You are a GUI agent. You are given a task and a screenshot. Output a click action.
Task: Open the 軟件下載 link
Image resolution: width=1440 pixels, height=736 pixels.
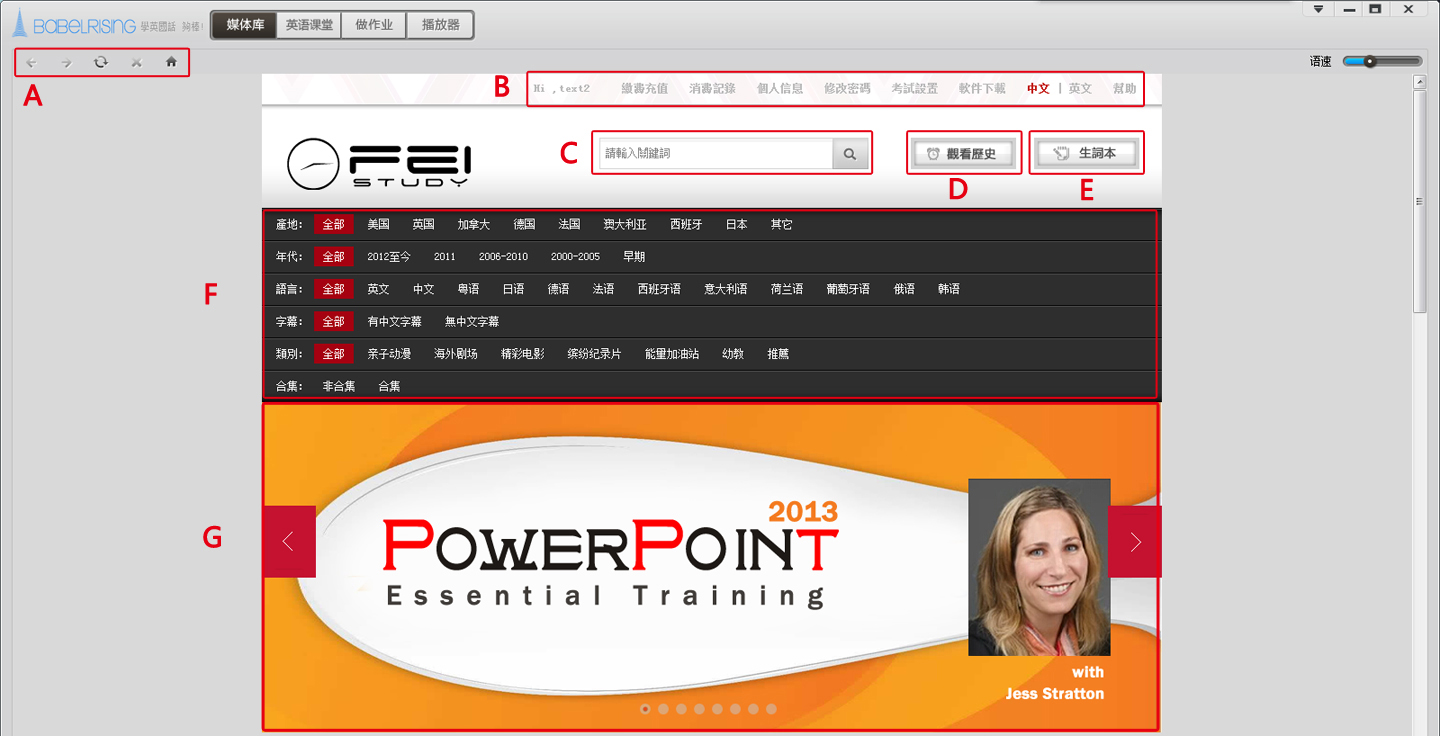coord(982,88)
